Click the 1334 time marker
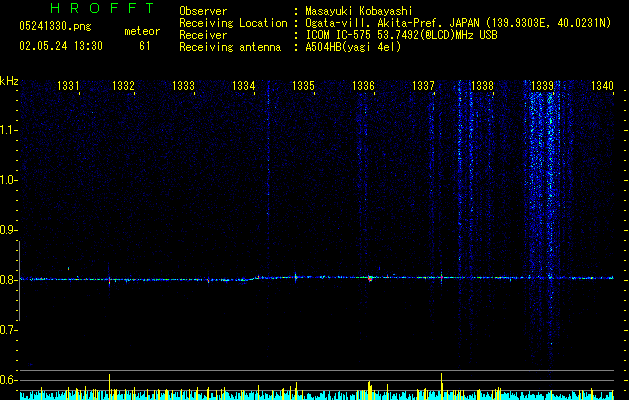Screen dimensions: 629x400 point(243,85)
